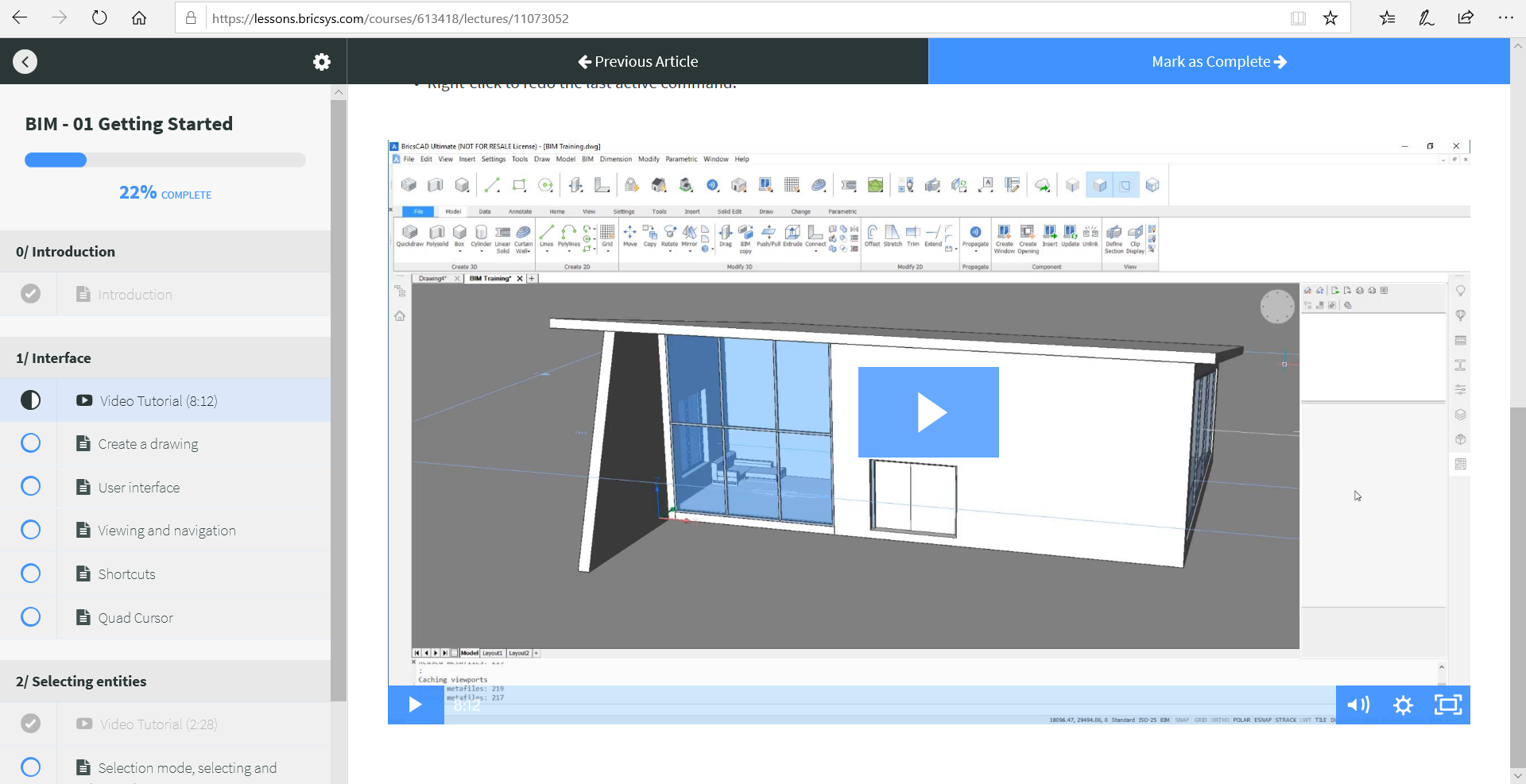Open Selection mode, selecting and lecture
This screenshot has width=1526, height=784.
point(188,768)
